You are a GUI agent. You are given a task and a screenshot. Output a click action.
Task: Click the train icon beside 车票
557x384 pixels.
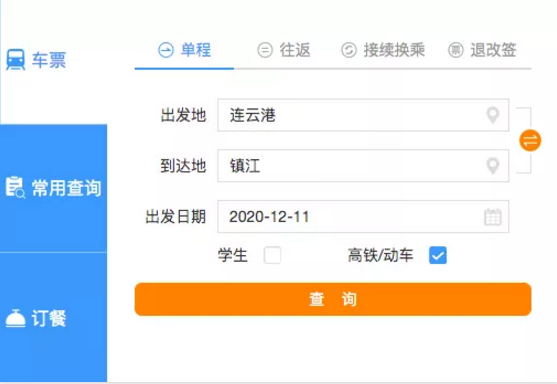tap(15, 60)
